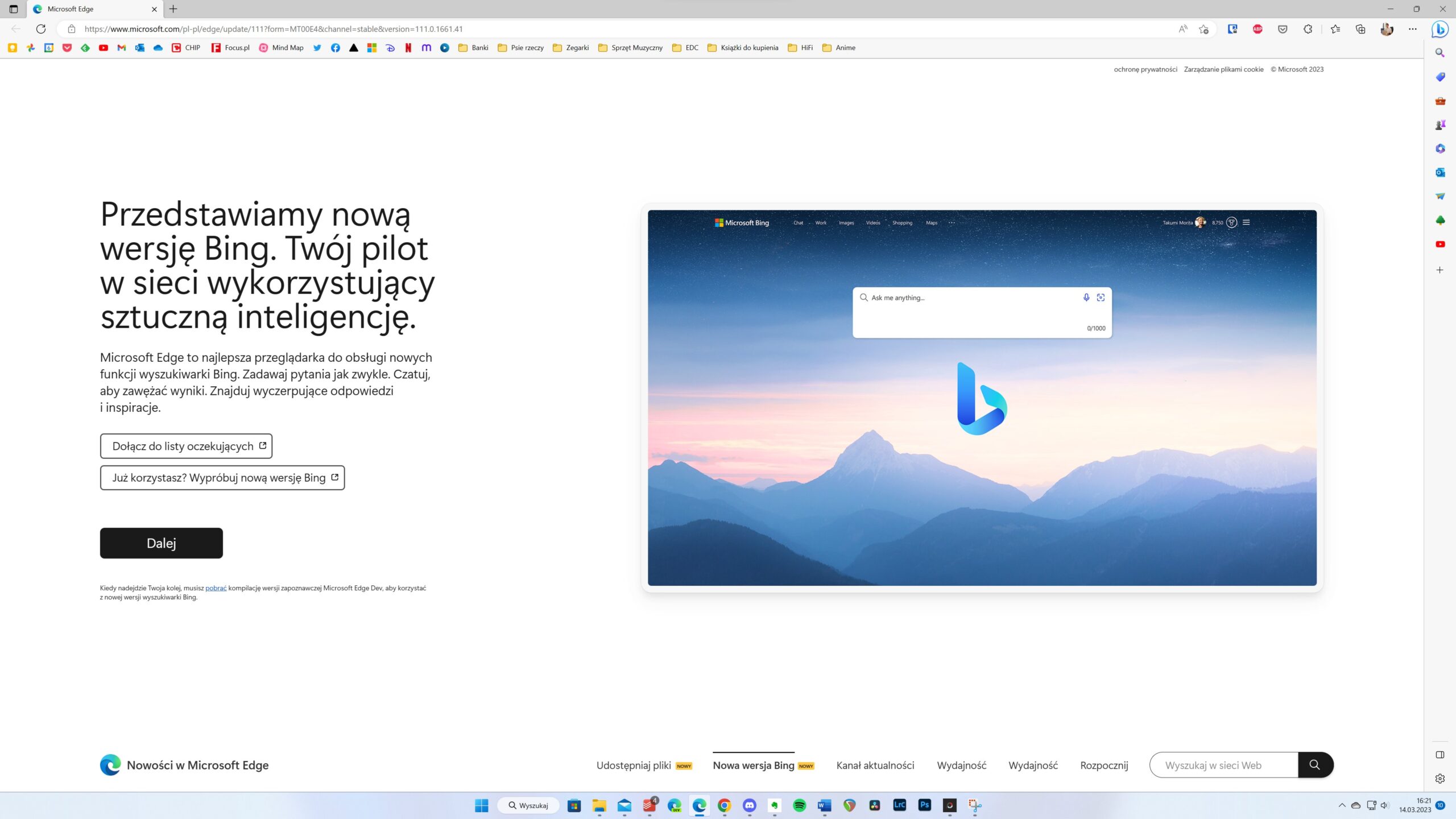1456x819 pixels.
Task: Click the Bing Discover sidebar icon
Action: (1440, 28)
